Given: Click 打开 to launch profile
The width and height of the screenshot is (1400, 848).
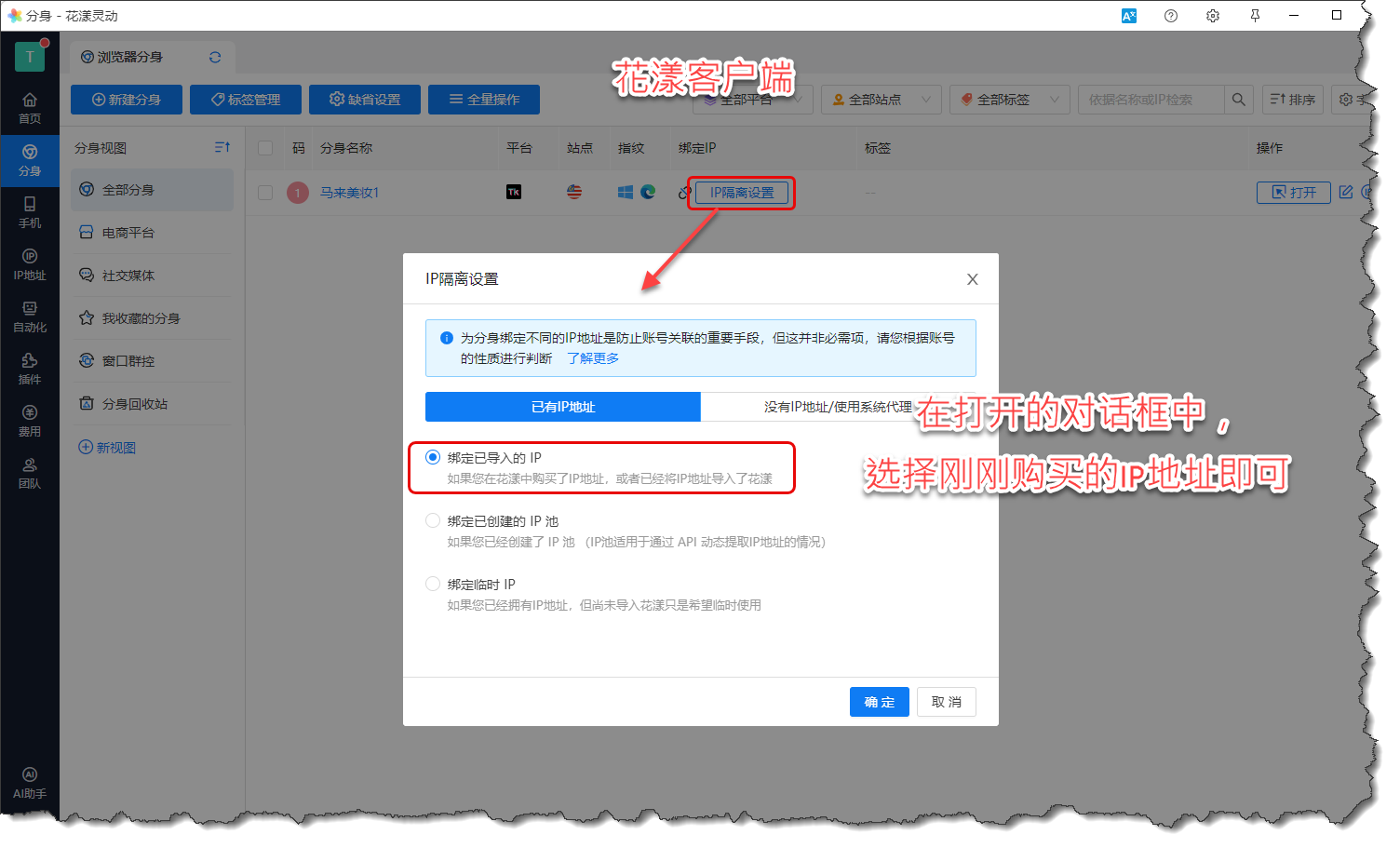Looking at the screenshot, I should point(1294,192).
